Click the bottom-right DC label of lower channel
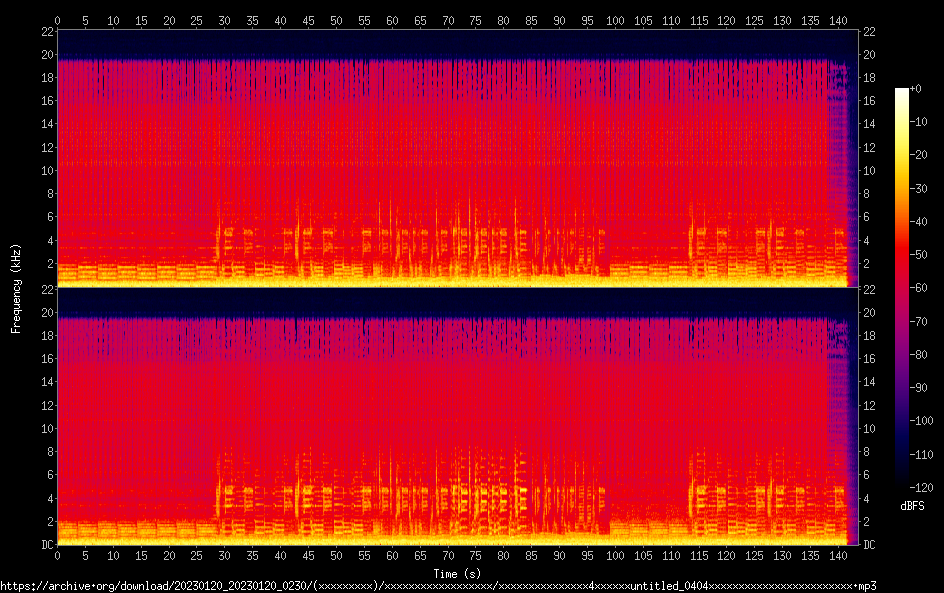The width and height of the screenshot is (944, 593). pos(870,544)
